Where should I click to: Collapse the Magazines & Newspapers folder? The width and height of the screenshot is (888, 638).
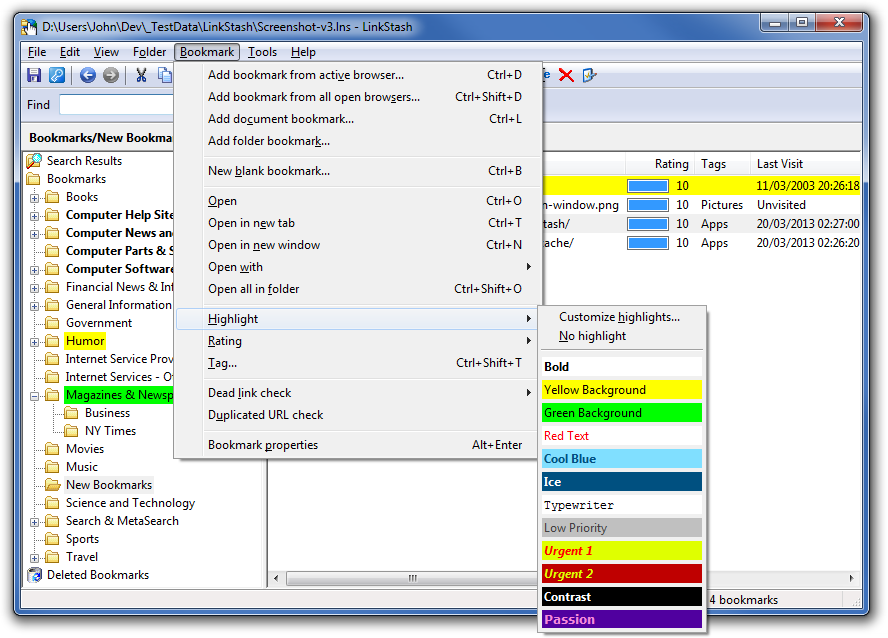[x=35, y=394]
